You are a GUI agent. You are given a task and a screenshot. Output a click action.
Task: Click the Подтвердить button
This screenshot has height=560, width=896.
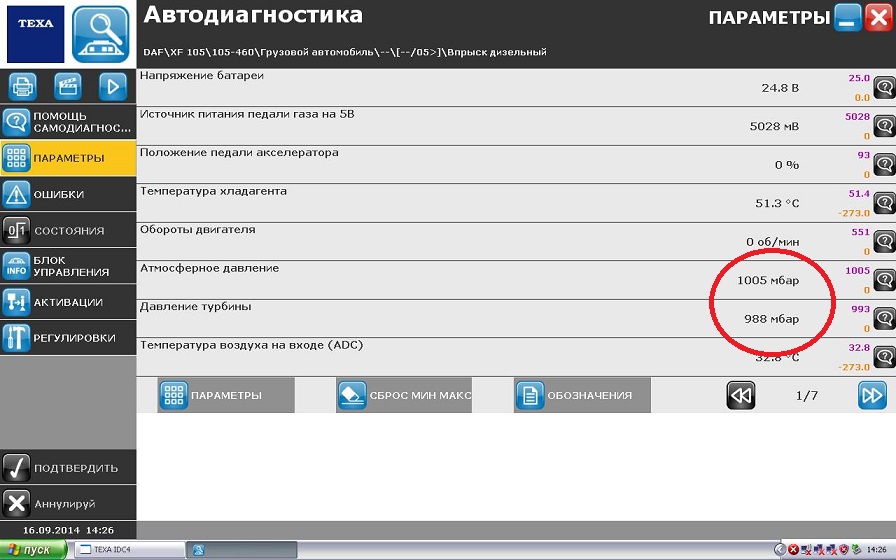click(68, 467)
